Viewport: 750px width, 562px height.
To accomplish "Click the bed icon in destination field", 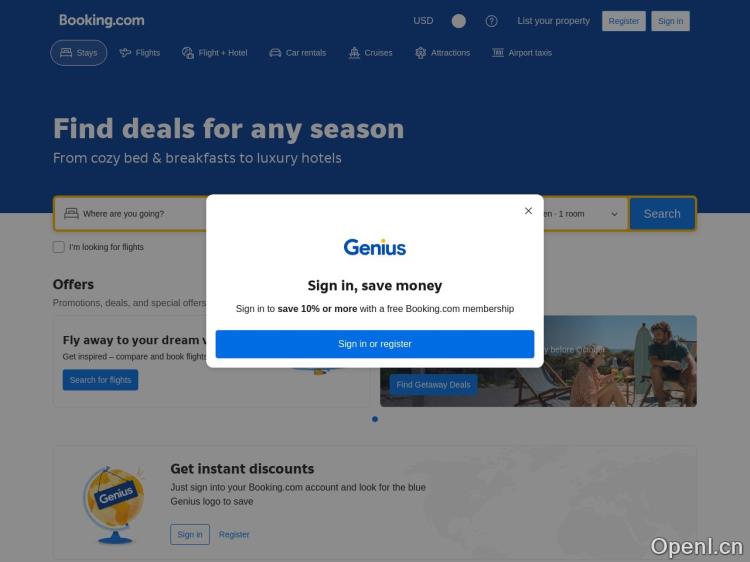I will [x=71, y=213].
